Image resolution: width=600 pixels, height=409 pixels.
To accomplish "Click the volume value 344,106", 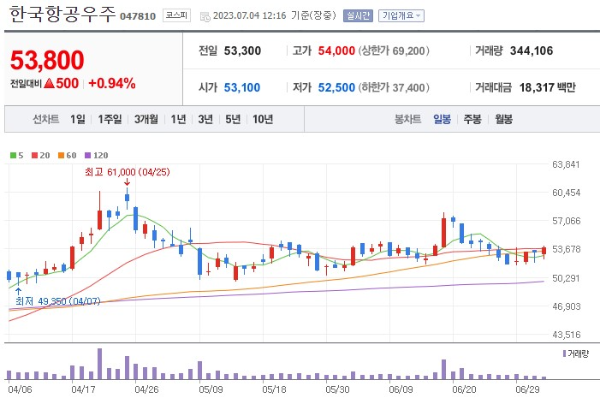I will pos(531,51).
